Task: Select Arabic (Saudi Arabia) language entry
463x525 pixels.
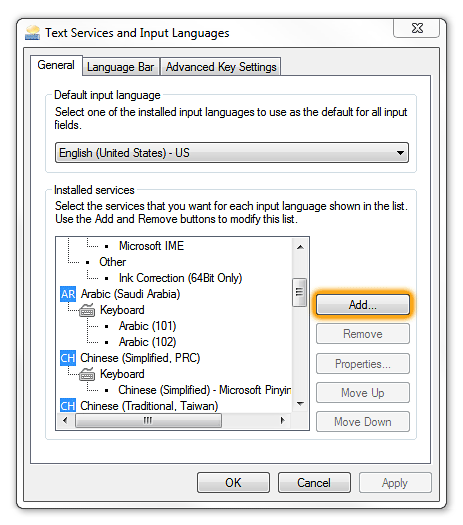Action: point(130,294)
